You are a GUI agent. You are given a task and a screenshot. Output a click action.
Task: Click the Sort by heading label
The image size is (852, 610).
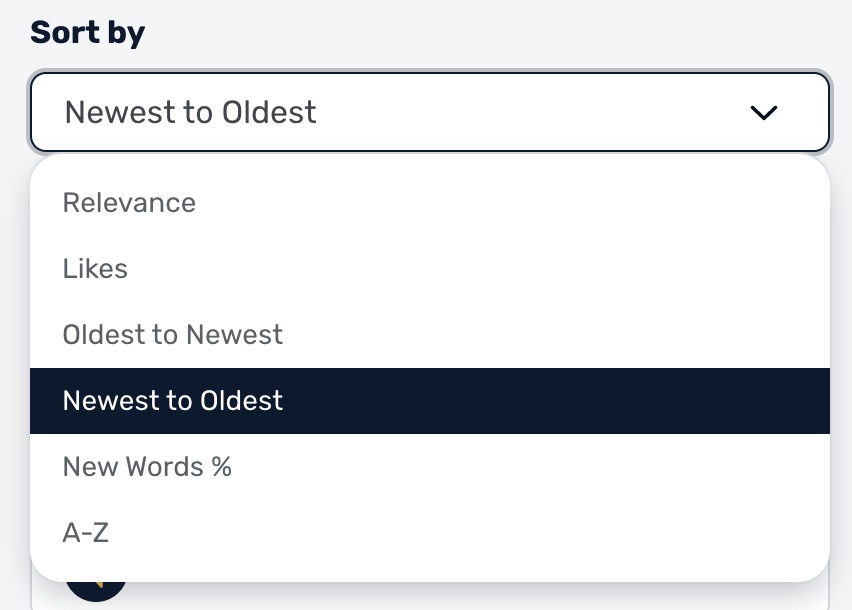(x=87, y=33)
